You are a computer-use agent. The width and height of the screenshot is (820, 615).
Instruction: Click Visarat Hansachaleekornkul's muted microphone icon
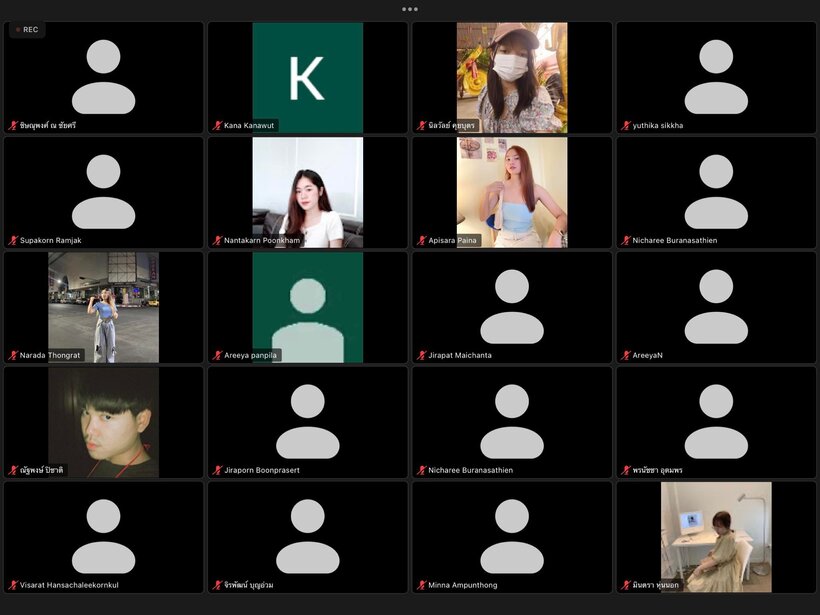(x=13, y=585)
